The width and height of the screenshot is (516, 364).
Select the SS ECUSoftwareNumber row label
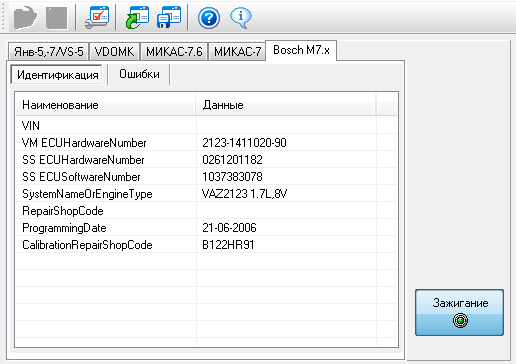click(x=81, y=177)
